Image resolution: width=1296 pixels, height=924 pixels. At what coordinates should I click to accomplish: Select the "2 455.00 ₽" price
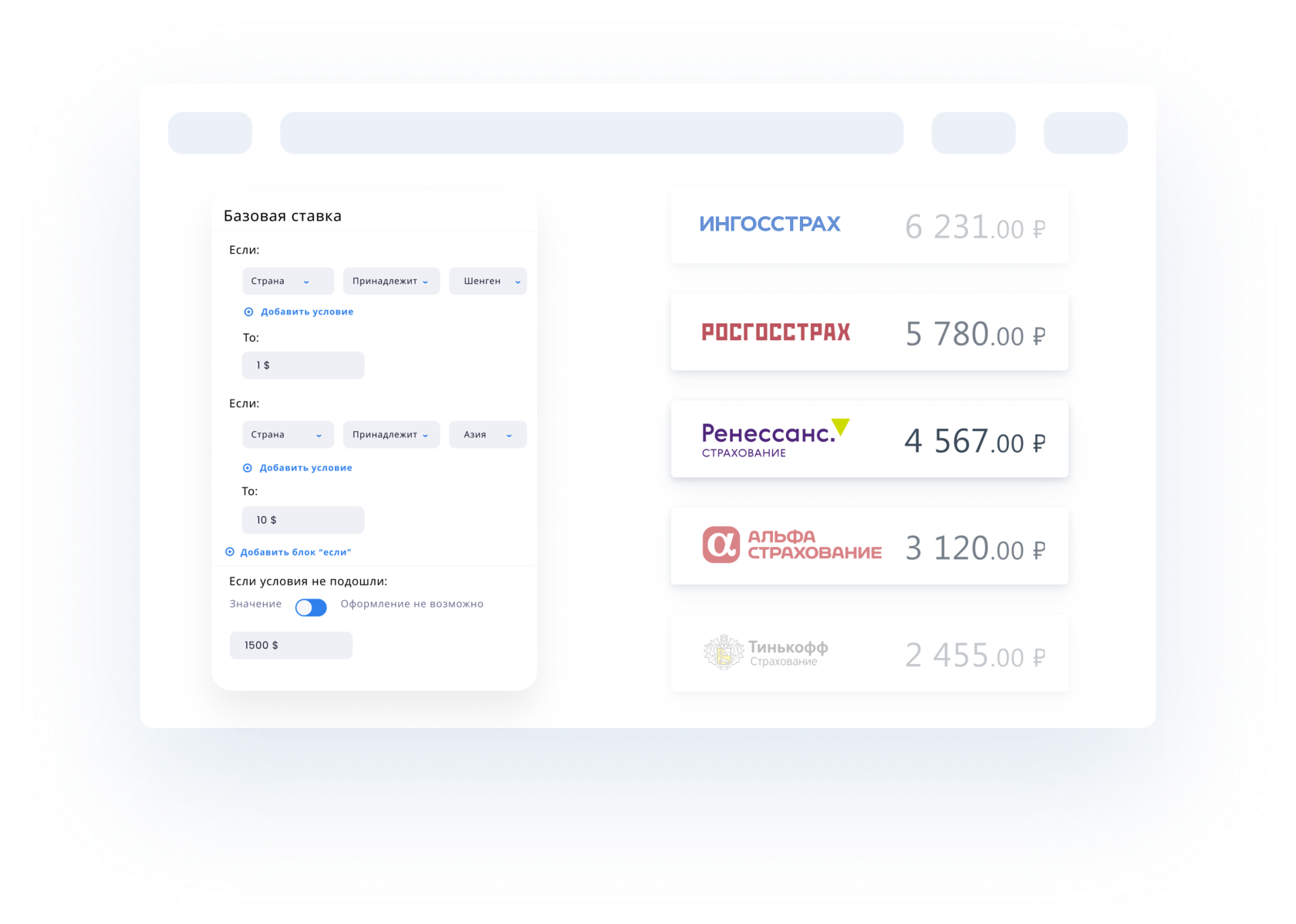click(x=975, y=656)
